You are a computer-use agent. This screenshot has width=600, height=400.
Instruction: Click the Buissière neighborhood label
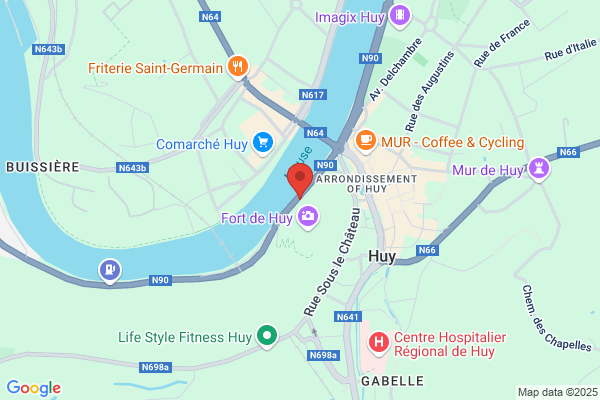pyautogui.click(x=43, y=167)
